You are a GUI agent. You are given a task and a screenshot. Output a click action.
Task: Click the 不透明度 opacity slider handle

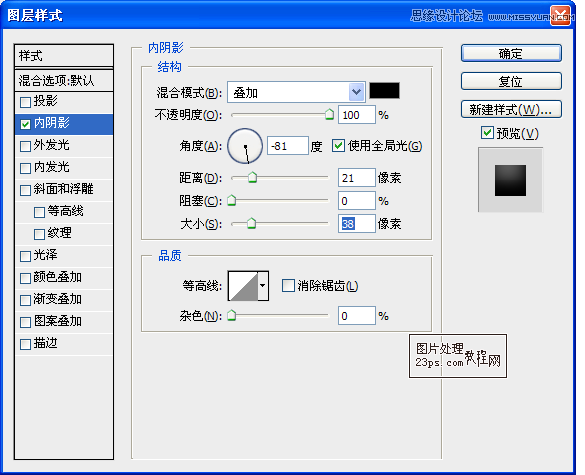(329, 115)
